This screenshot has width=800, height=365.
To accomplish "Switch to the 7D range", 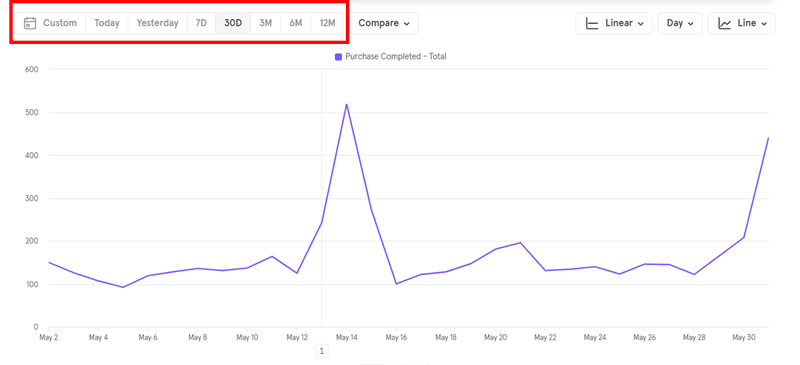I will 201,23.
